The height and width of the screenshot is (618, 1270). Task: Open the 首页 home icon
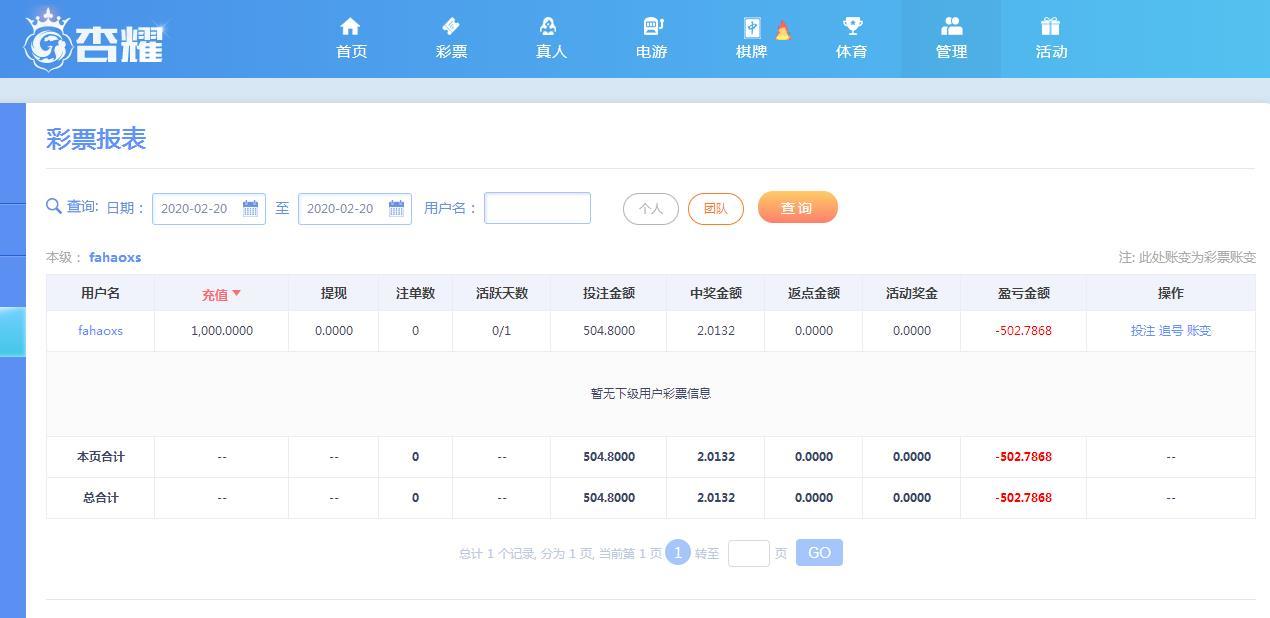pos(350,26)
